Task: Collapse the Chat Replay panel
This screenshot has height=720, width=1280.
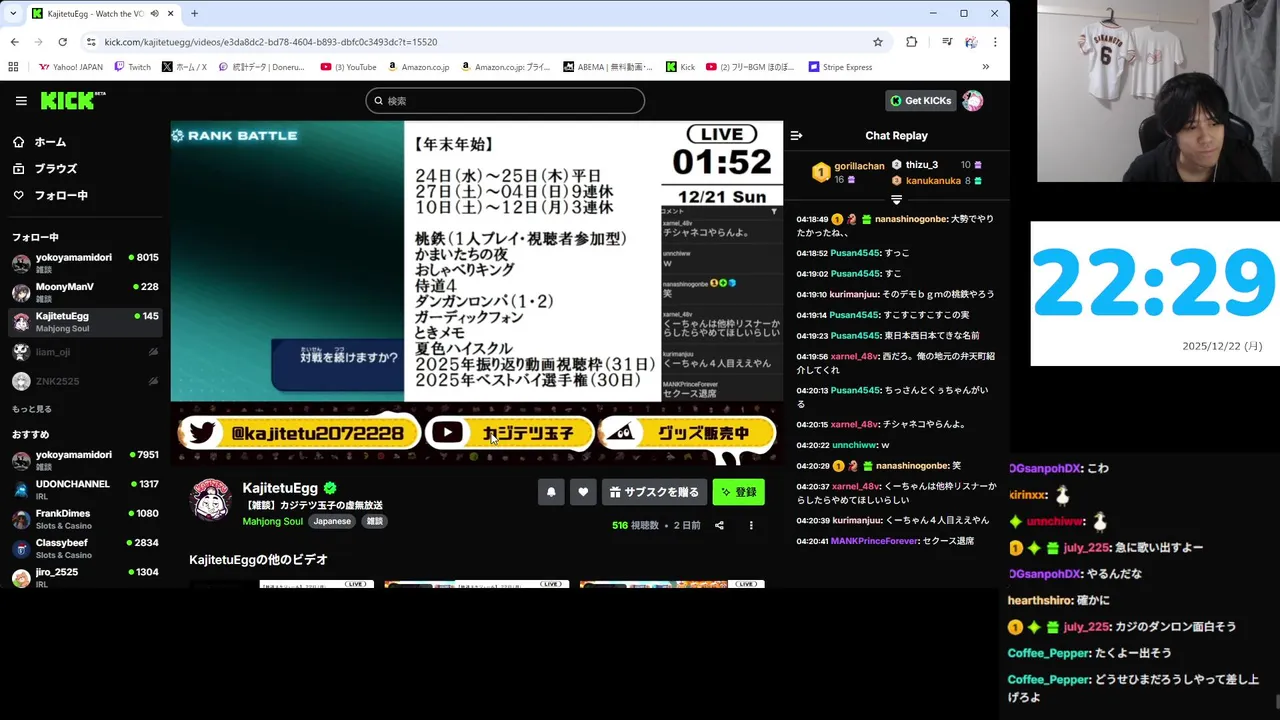Action: pyautogui.click(x=796, y=136)
